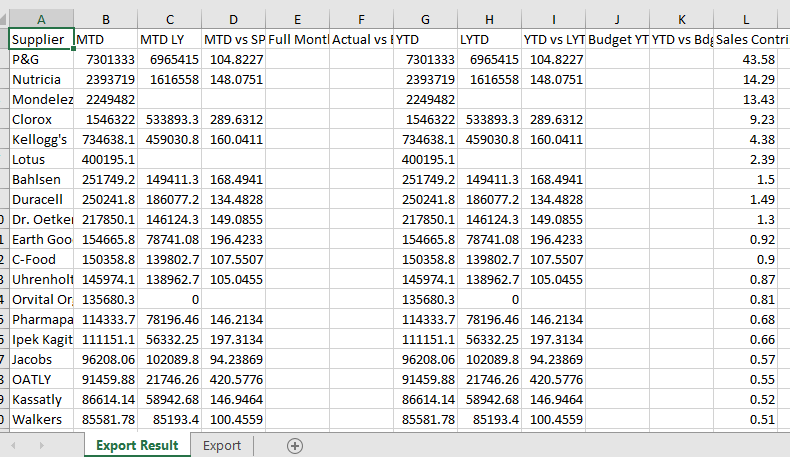Select column G header
Image resolution: width=790 pixels, height=457 pixels.
(425, 19)
